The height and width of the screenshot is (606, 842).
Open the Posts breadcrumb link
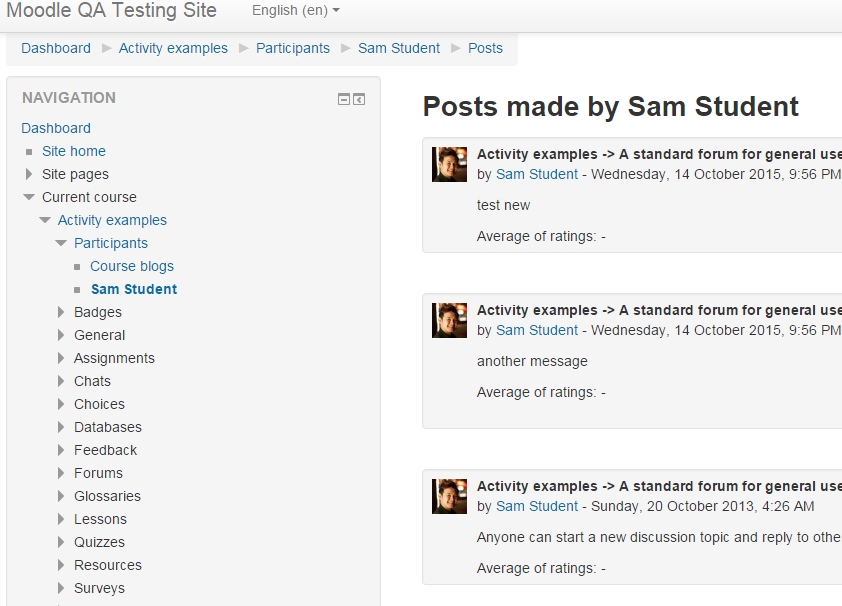(485, 48)
